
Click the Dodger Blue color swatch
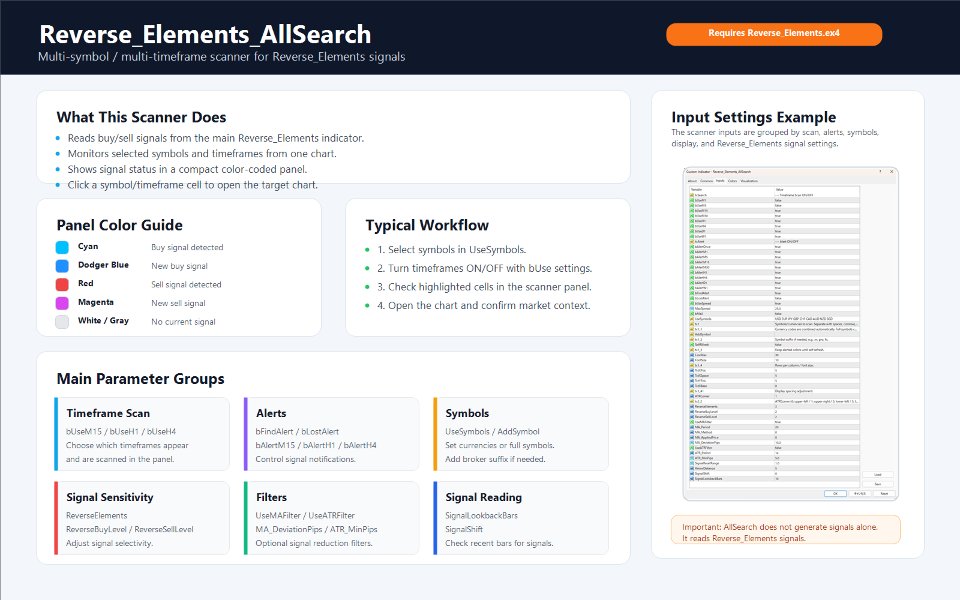(x=62, y=266)
